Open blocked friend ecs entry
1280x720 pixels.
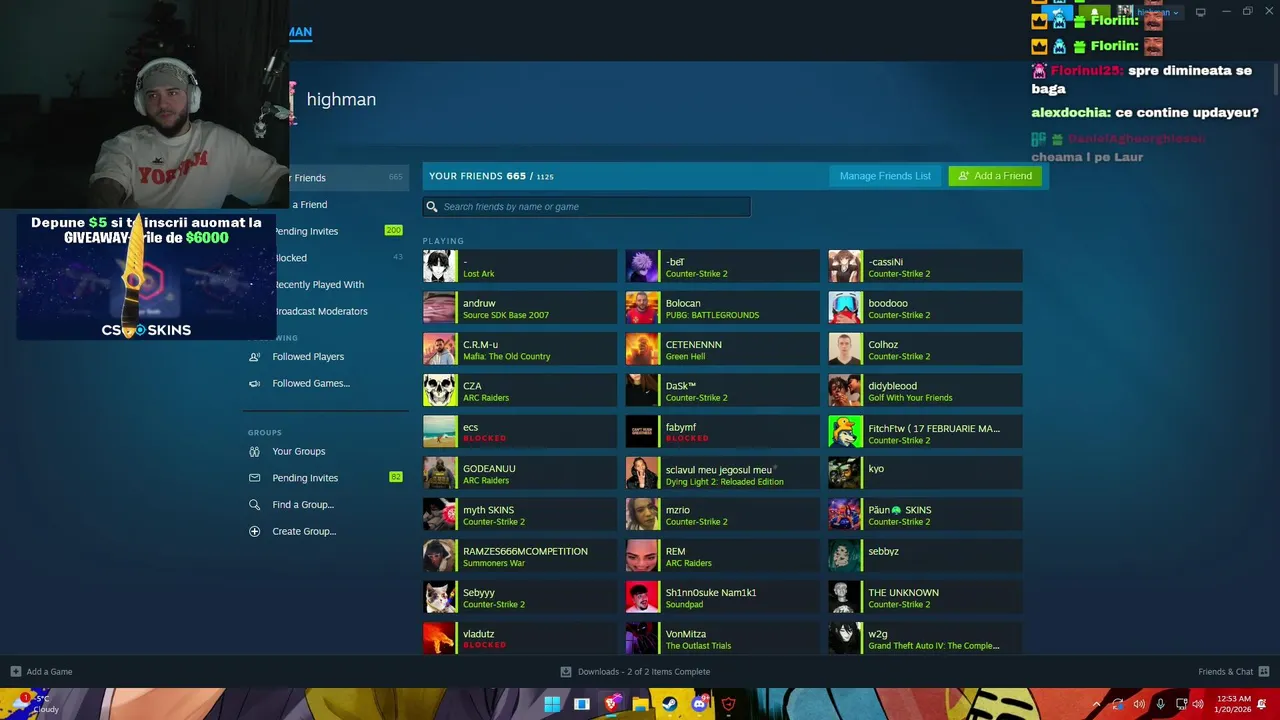(x=520, y=432)
